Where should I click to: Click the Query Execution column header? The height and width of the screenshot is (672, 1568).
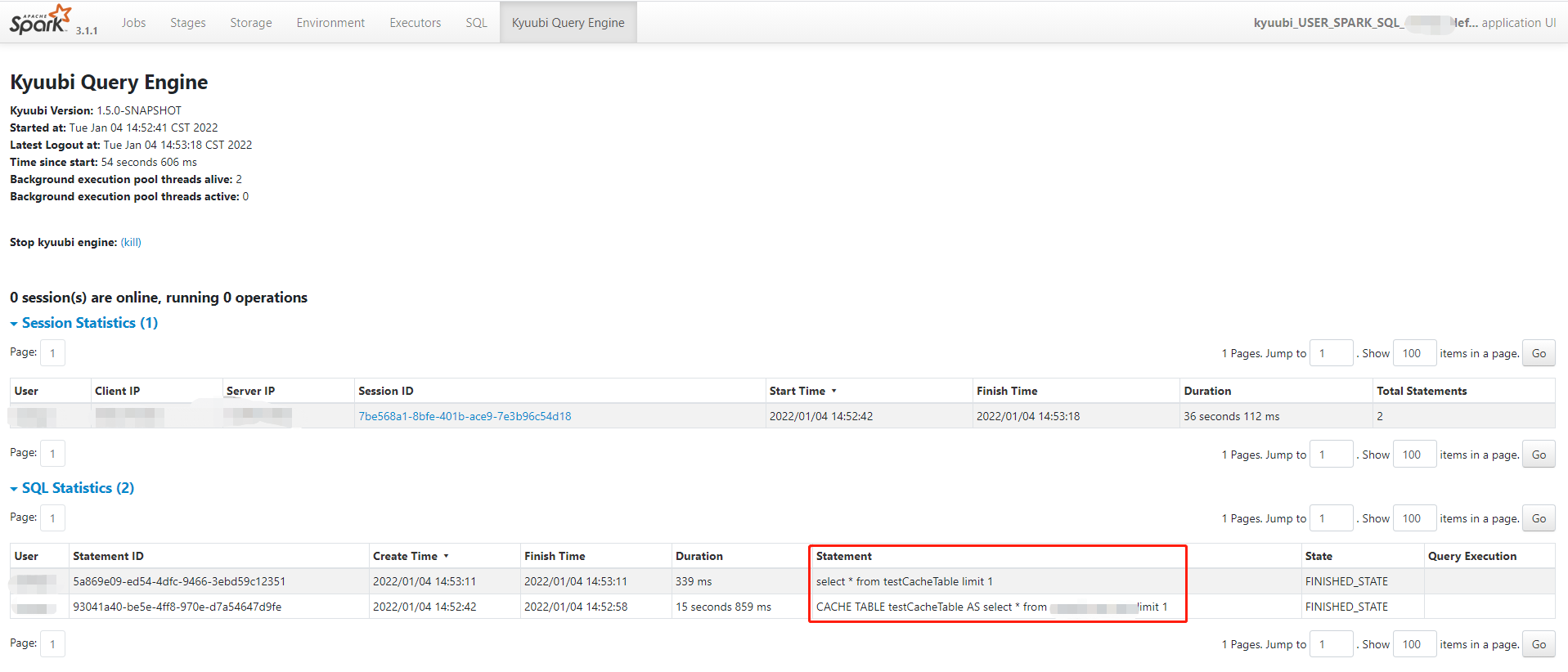pyautogui.click(x=1472, y=556)
